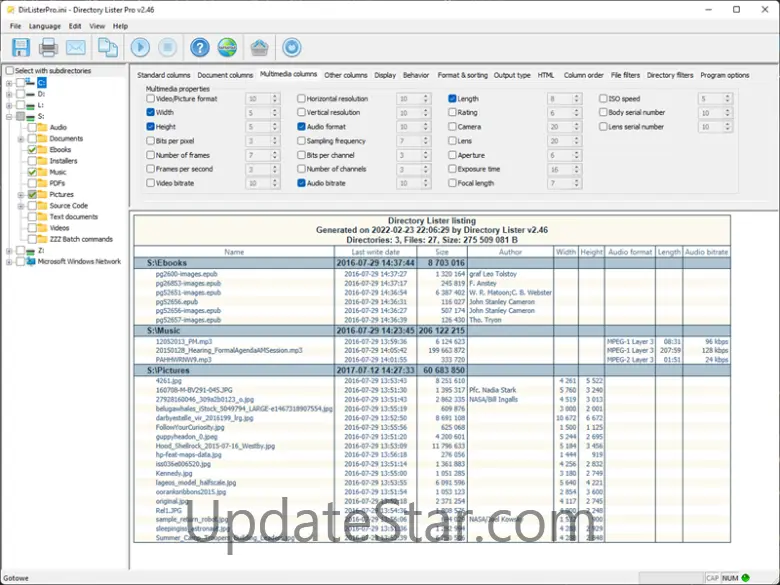Click the Length size spinner
The width and height of the screenshot is (780, 585).
(x=576, y=98)
